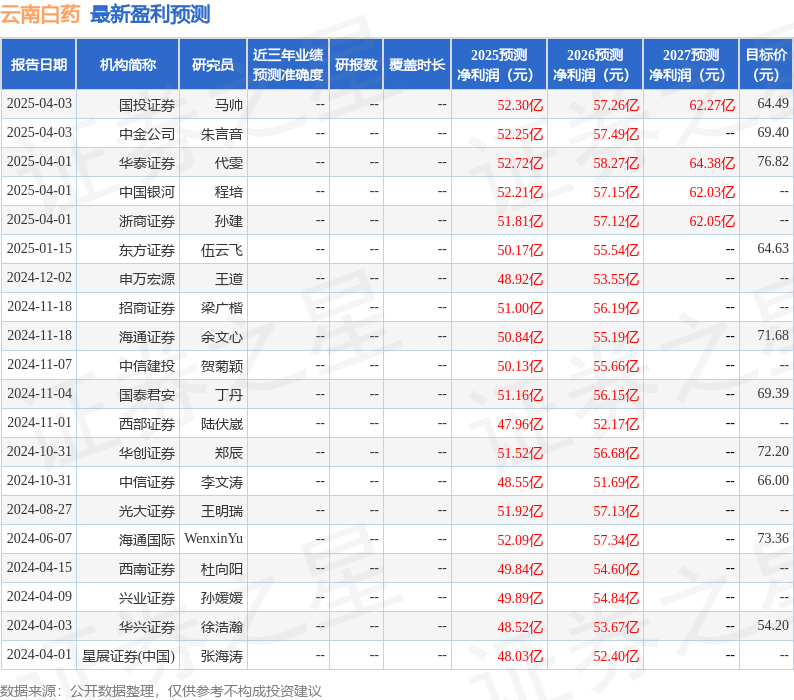Click institution 中金公司
The height and width of the screenshot is (700, 794).
click(x=147, y=134)
